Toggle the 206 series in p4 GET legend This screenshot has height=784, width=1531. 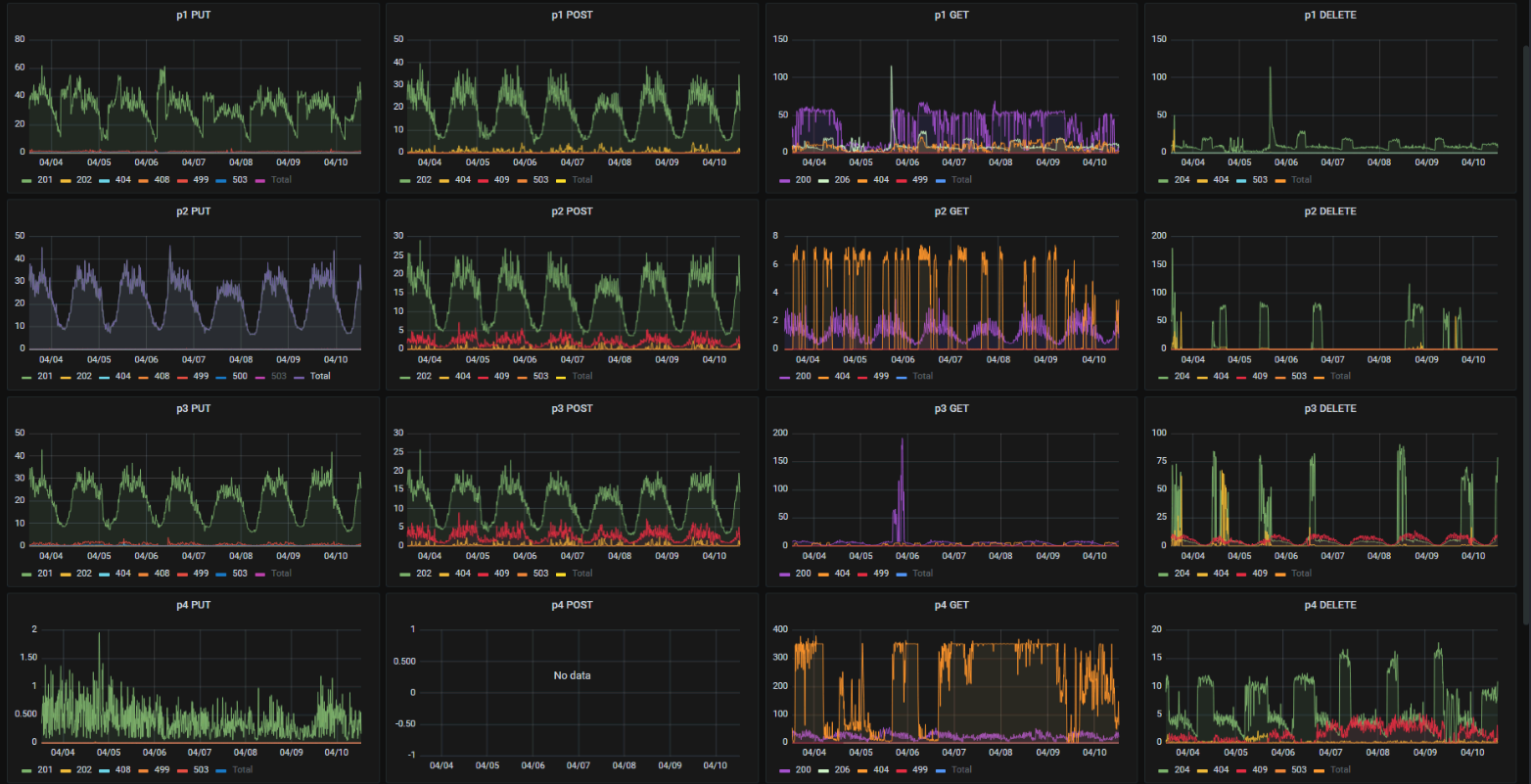[x=842, y=769]
